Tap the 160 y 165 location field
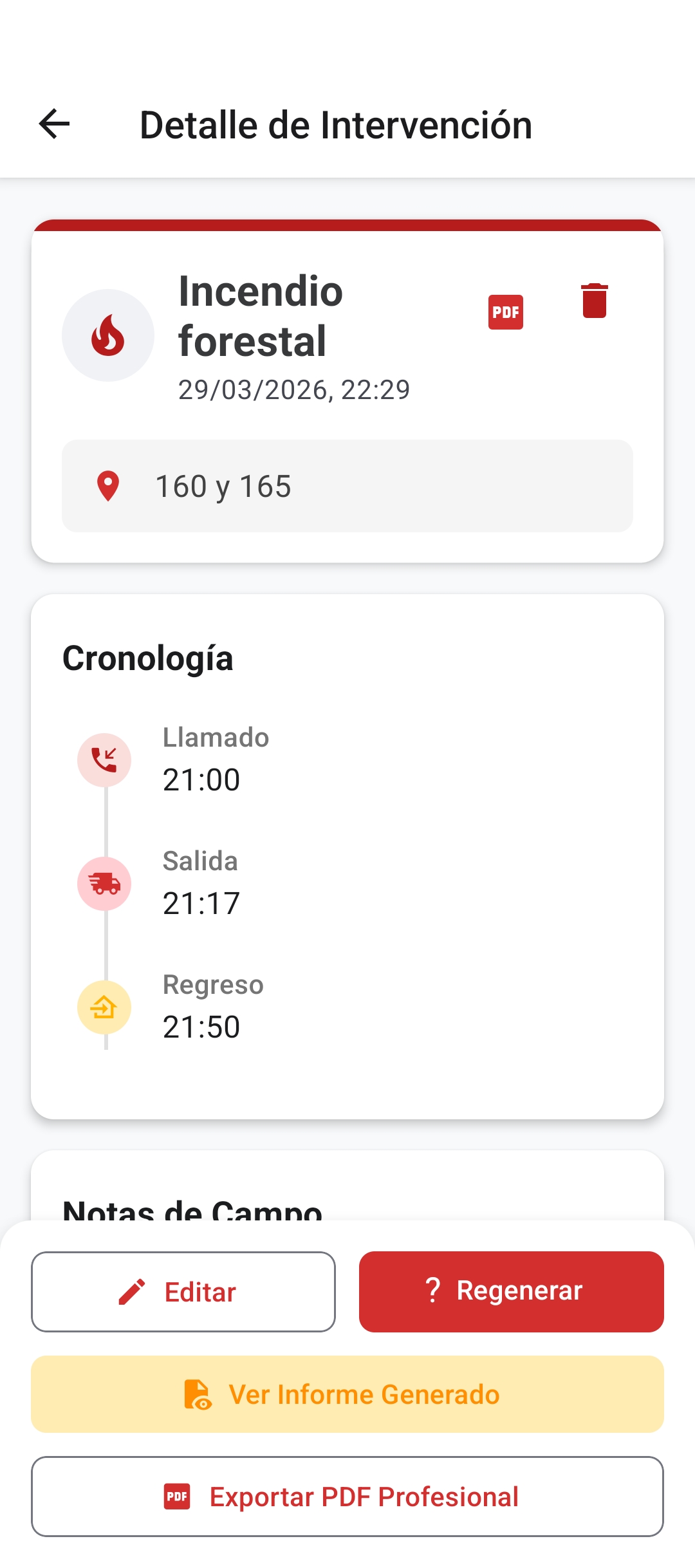 pyautogui.click(x=347, y=486)
